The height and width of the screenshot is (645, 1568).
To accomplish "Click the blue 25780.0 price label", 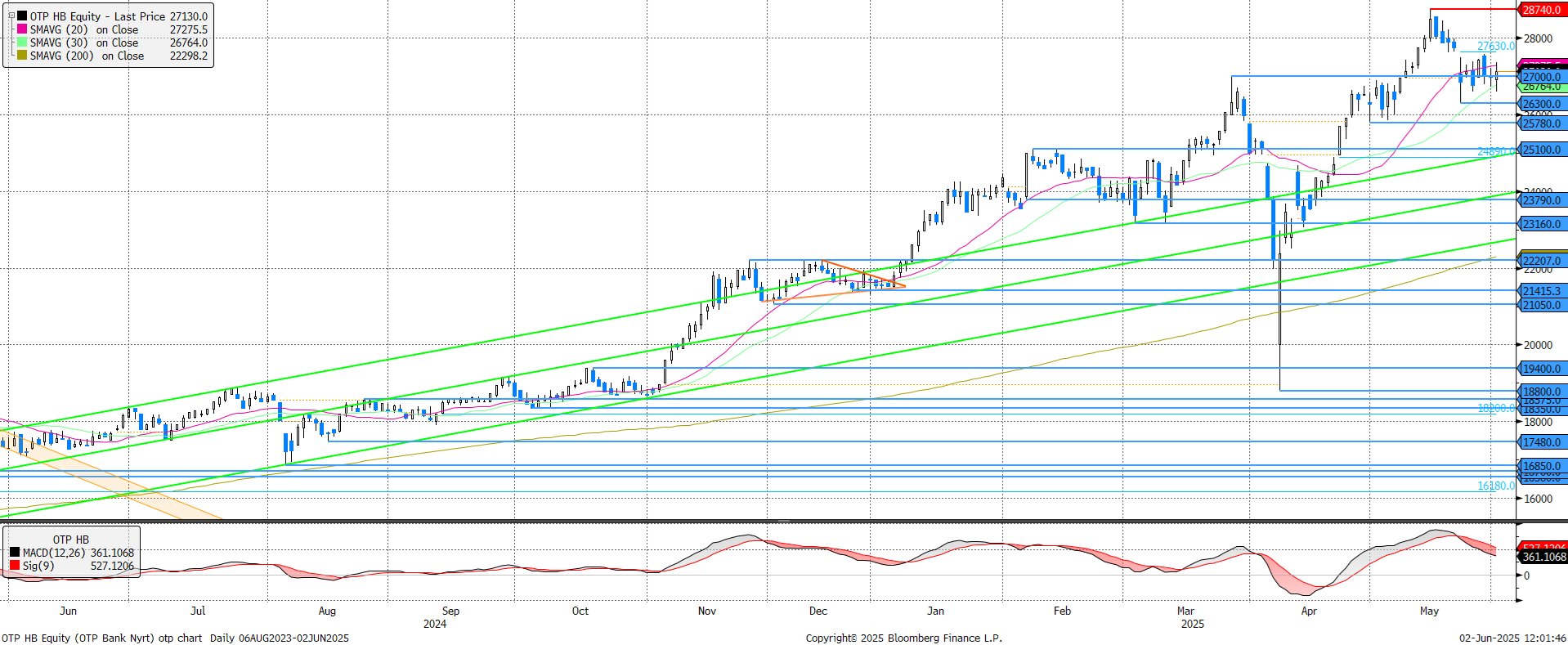I will coord(1542,123).
